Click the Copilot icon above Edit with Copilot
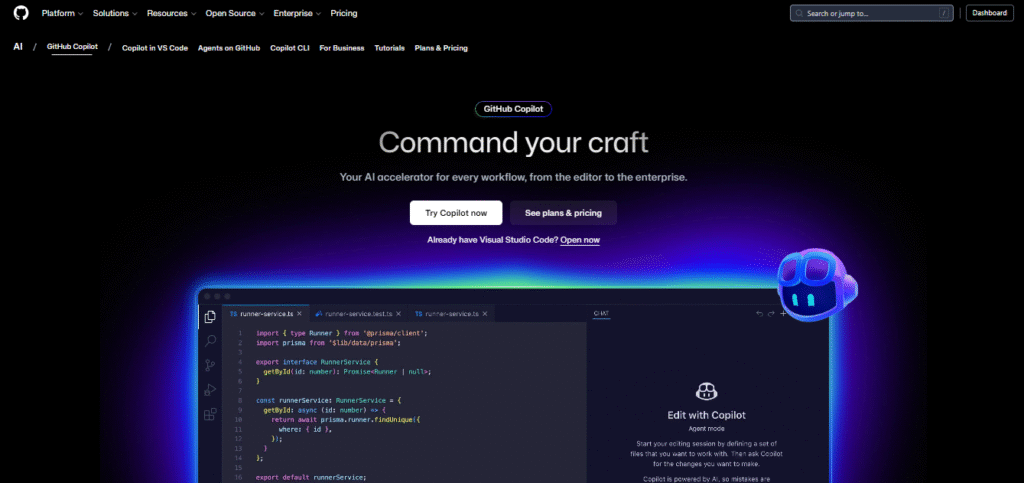Screen dimensions: 1024x483 tap(707, 393)
